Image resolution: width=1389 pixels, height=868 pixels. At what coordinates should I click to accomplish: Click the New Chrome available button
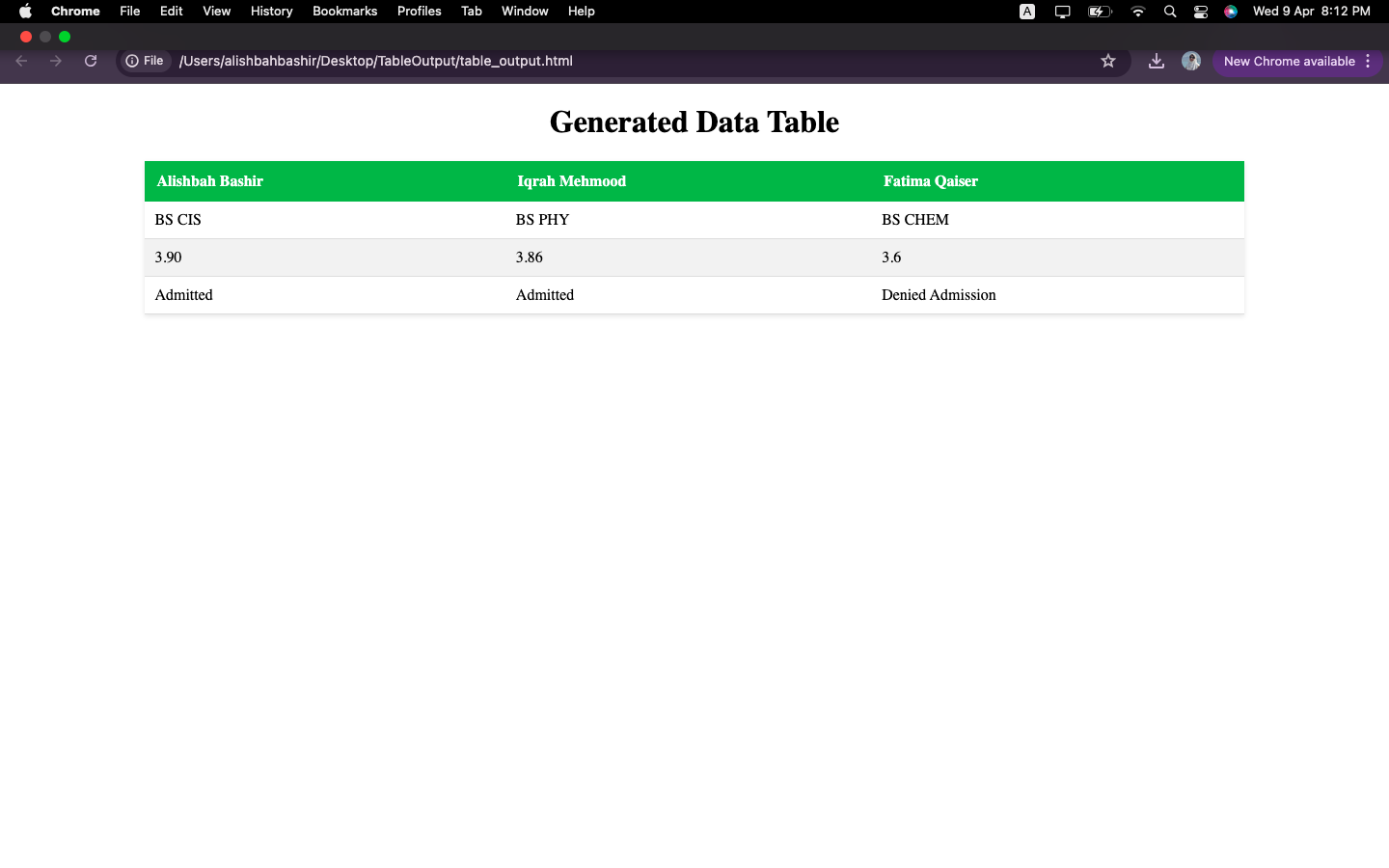click(x=1289, y=61)
